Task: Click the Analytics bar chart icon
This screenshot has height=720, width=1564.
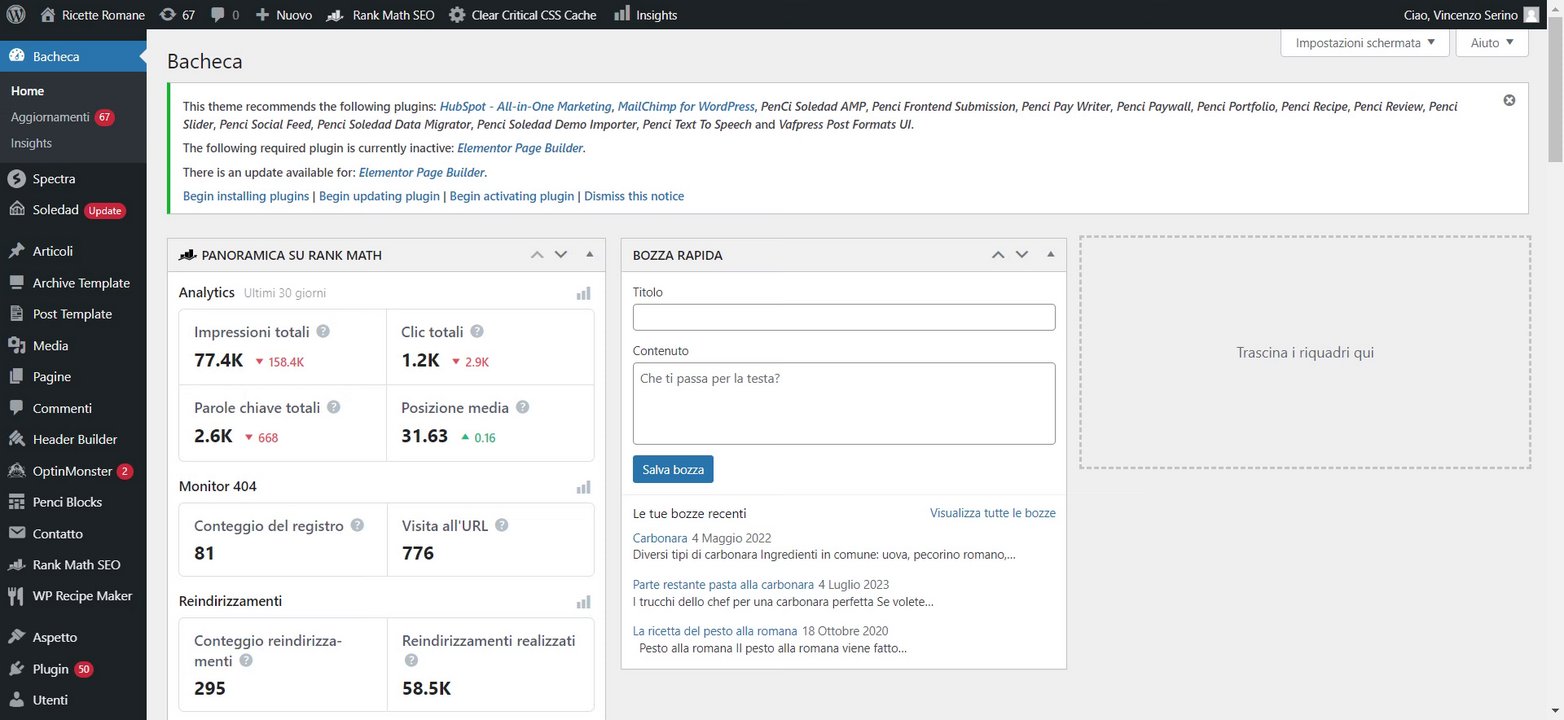Action: (584, 293)
